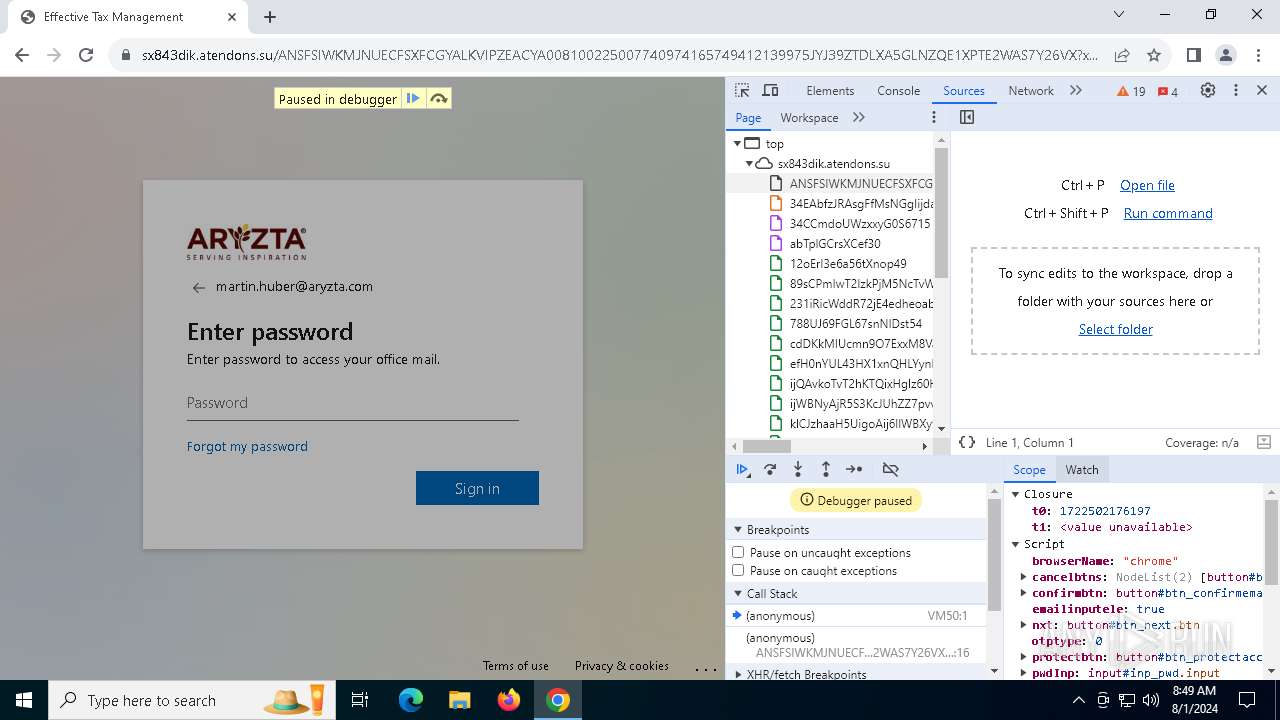Image resolution: width=1280 pixels, height=720 pixels.
Task: Select the Scope tab
Action: pyautogui.click(x=1029, y=469)
